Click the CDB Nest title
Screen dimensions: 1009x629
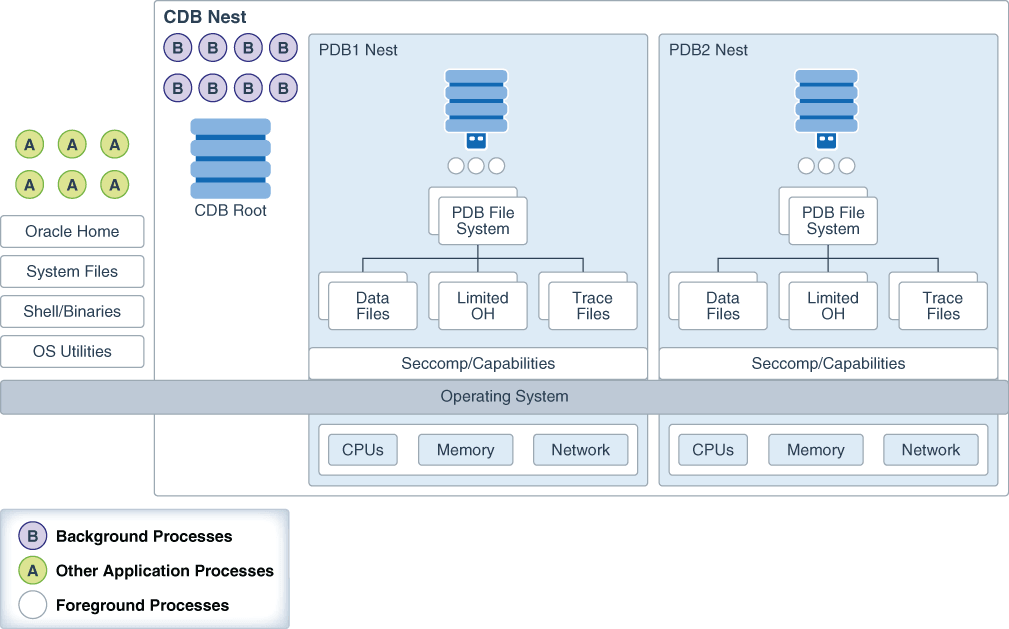coord(205,17)
